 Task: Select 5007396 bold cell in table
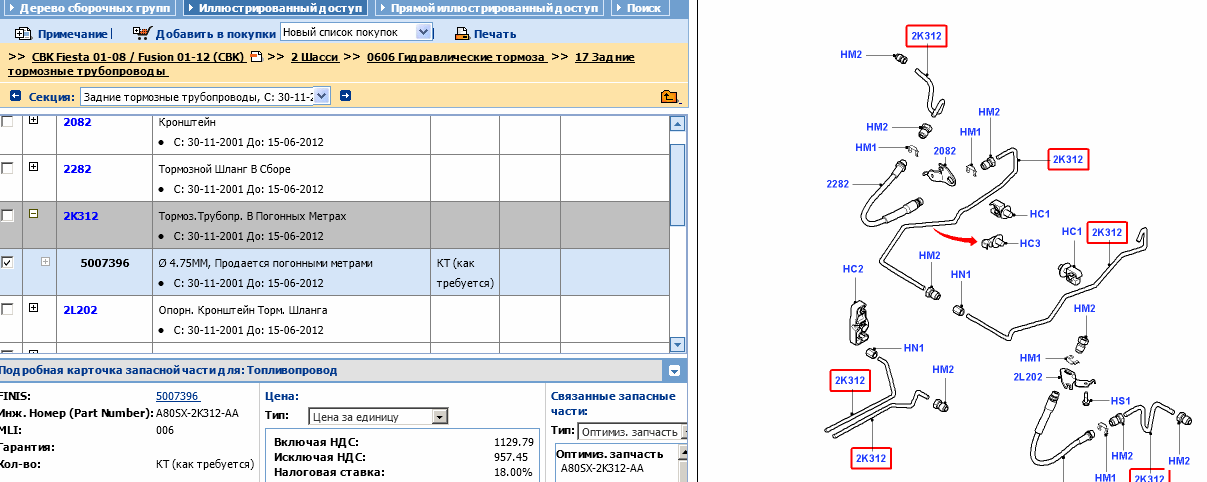pos(105,263)
